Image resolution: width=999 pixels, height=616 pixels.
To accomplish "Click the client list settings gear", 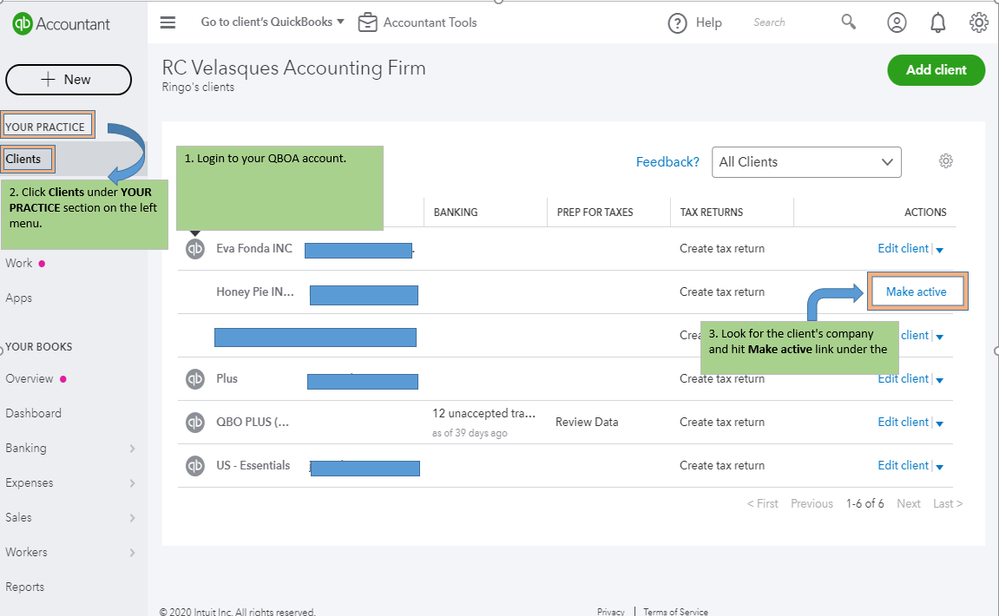I will pos(946,161).
